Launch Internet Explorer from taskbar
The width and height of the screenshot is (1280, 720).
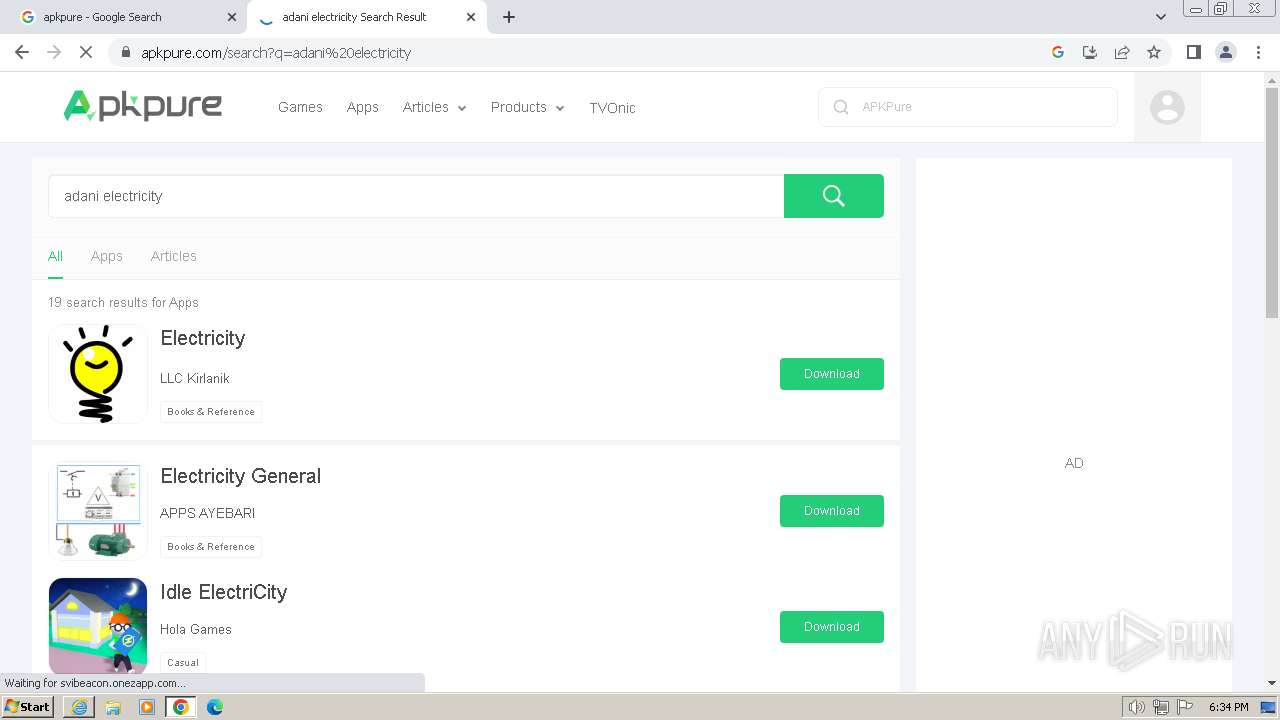79,707
